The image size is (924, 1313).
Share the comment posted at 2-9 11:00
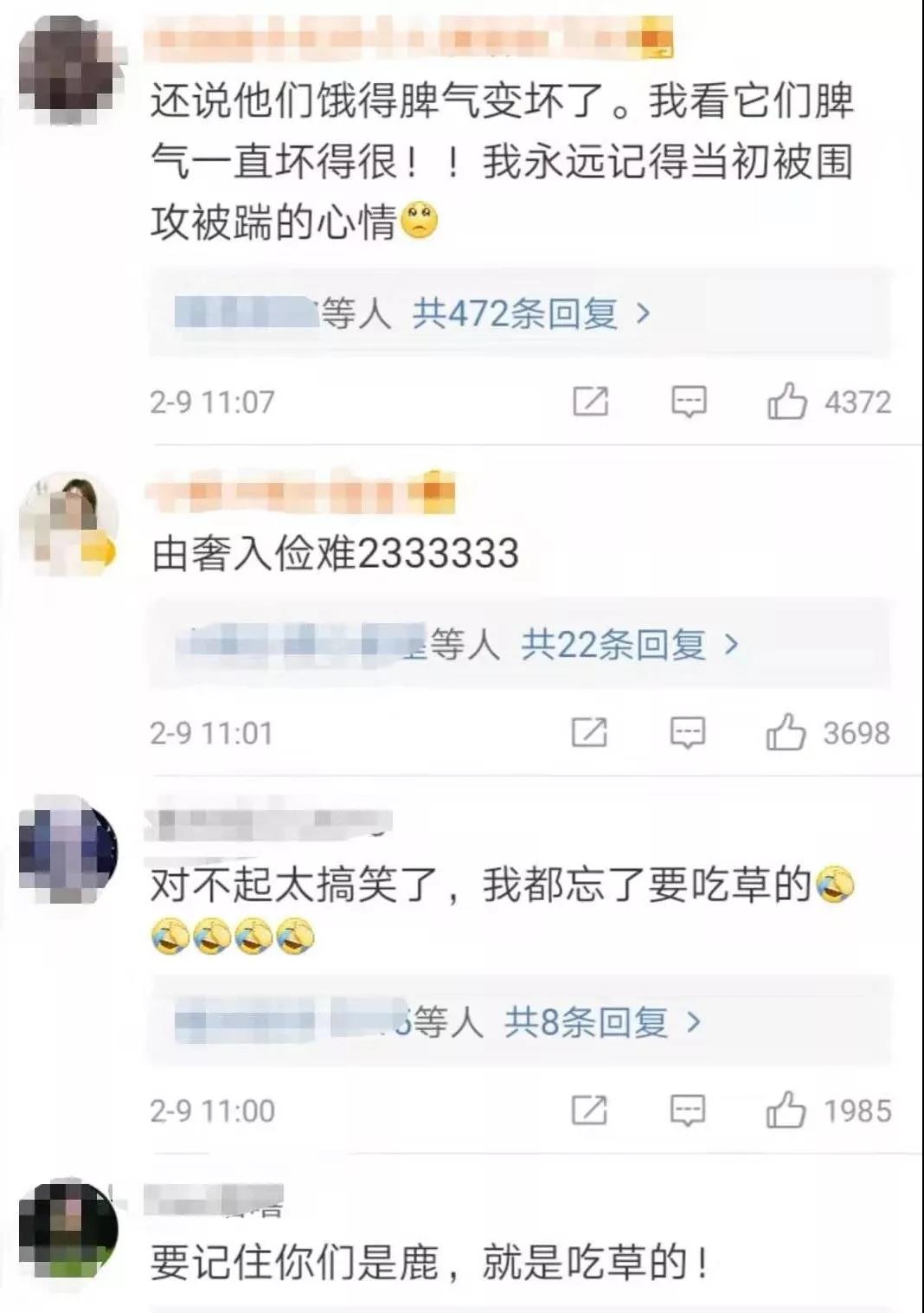pos(589,1110)
